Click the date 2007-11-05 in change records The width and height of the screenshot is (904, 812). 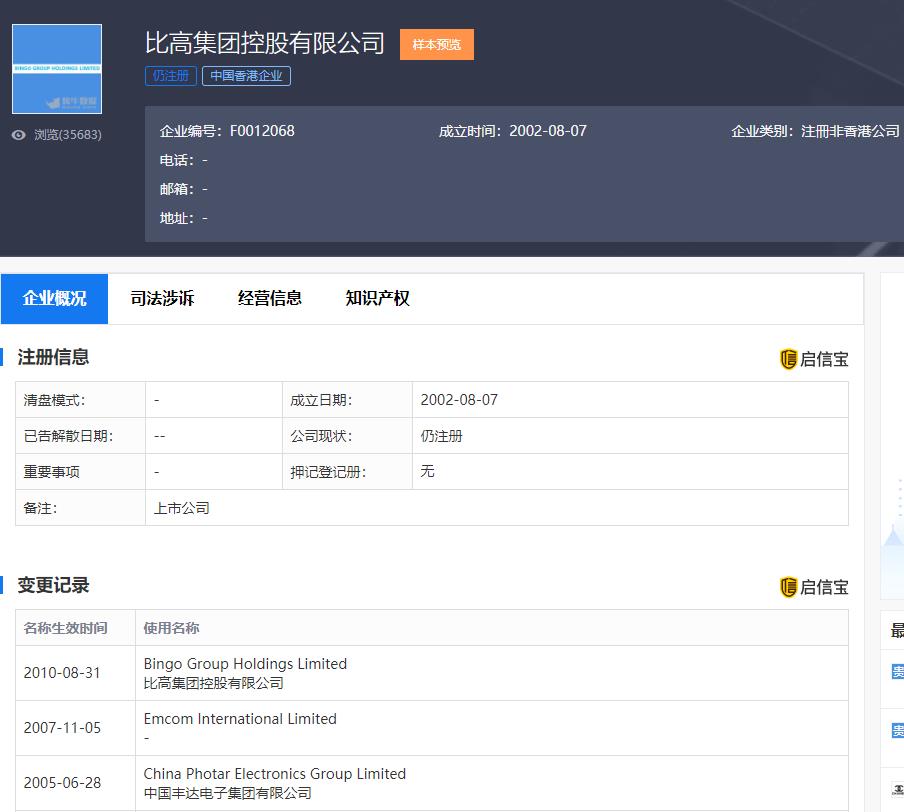tap(62, 728)
